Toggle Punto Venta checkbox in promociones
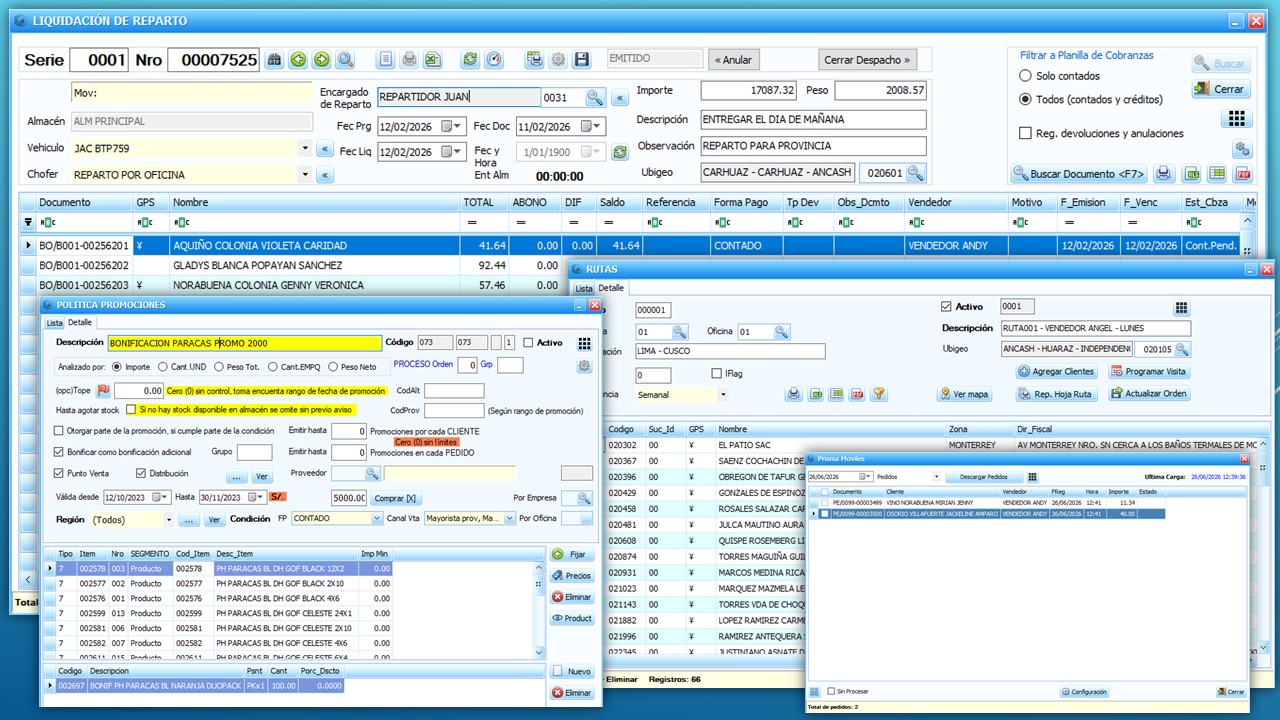The height and width of the screenshot is (720, 1280). (x=60, y=473)
